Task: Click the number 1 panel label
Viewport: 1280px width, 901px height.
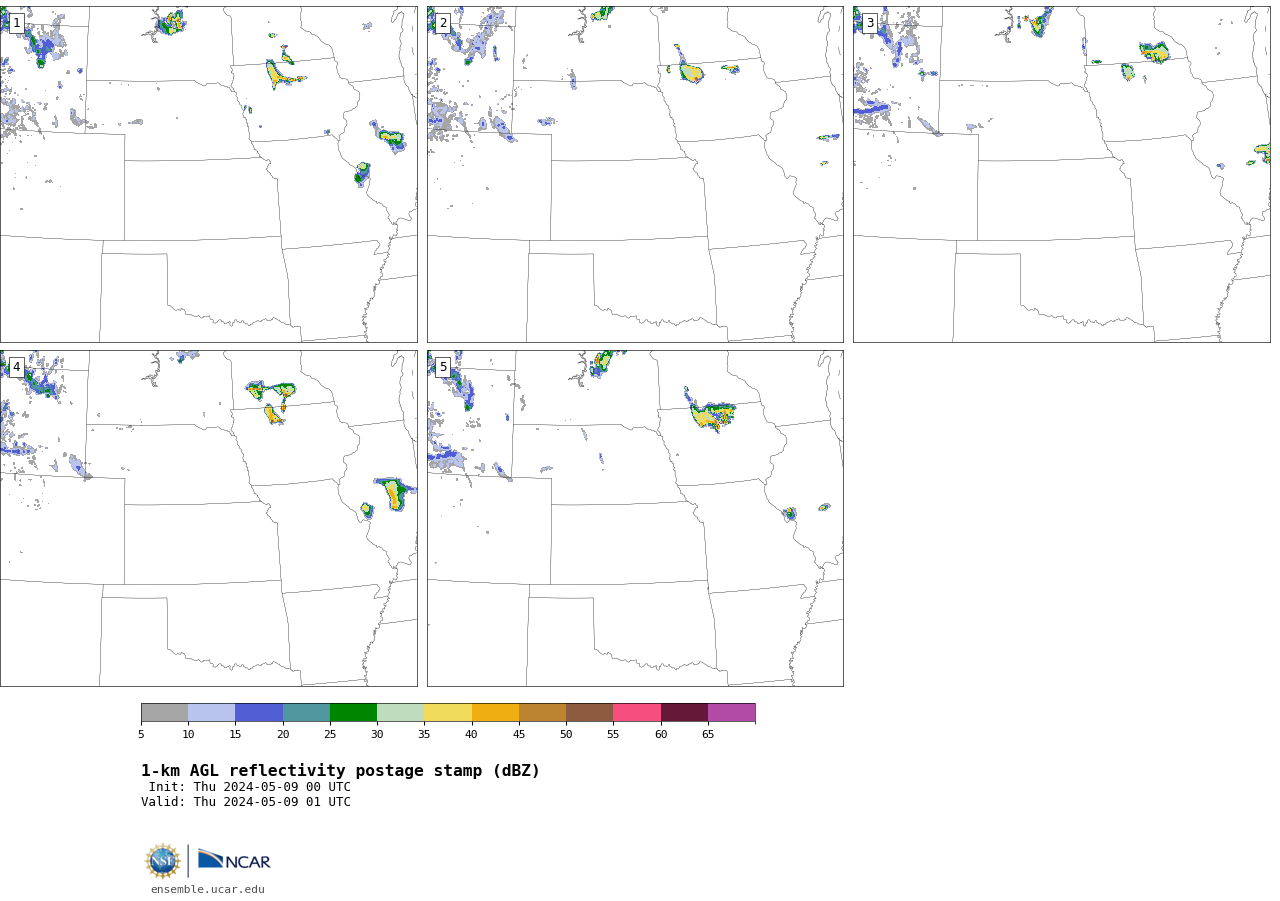Action: pyautogui.click(x=16, y=23)
